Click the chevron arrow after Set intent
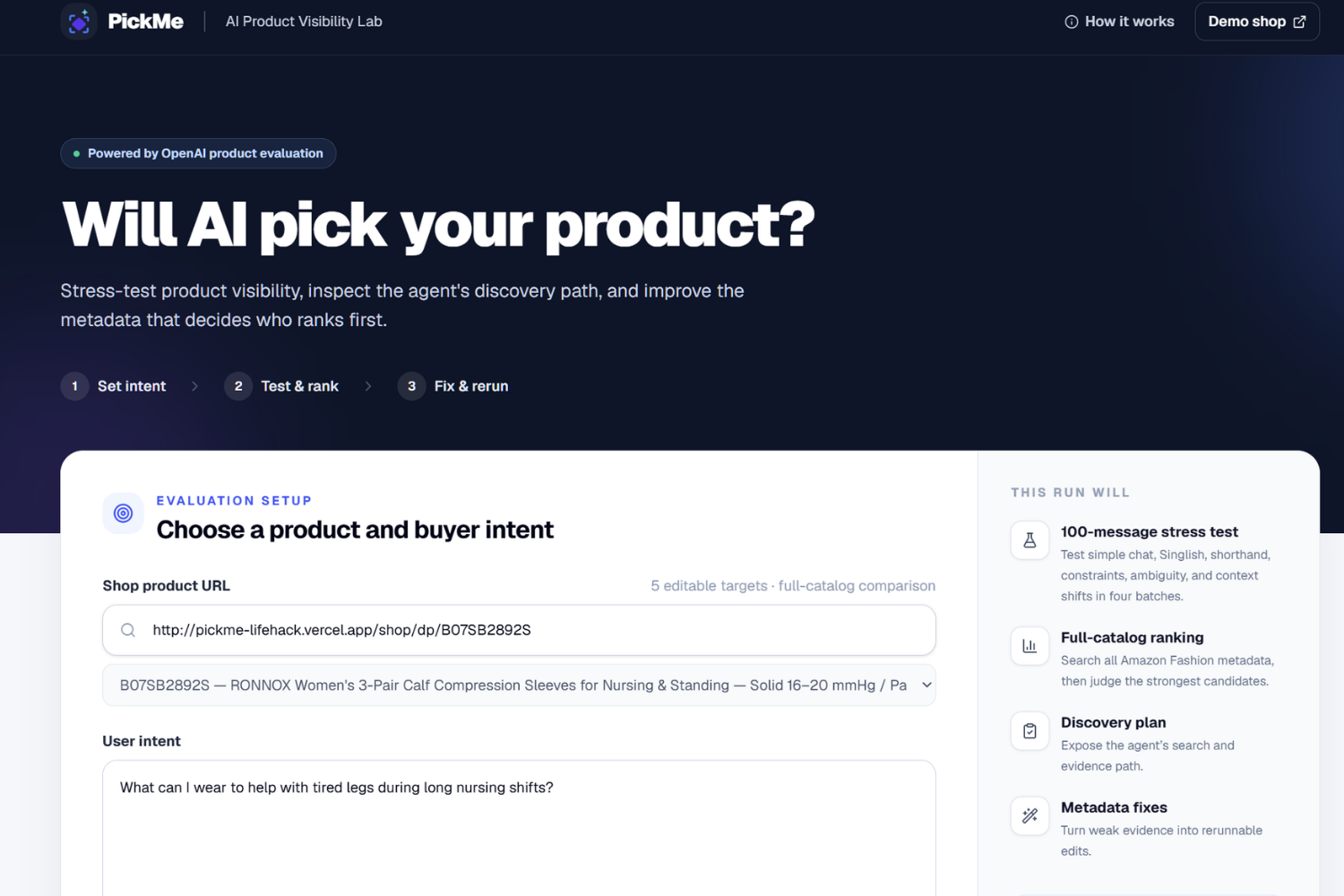The image size is (1344, 896). (194, 386)
